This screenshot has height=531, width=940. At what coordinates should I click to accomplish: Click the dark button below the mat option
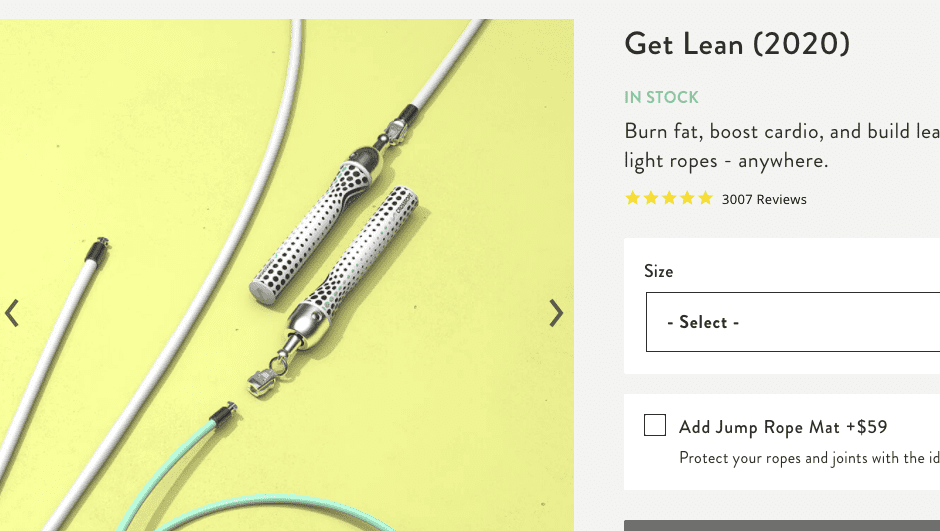coord(782,526)
